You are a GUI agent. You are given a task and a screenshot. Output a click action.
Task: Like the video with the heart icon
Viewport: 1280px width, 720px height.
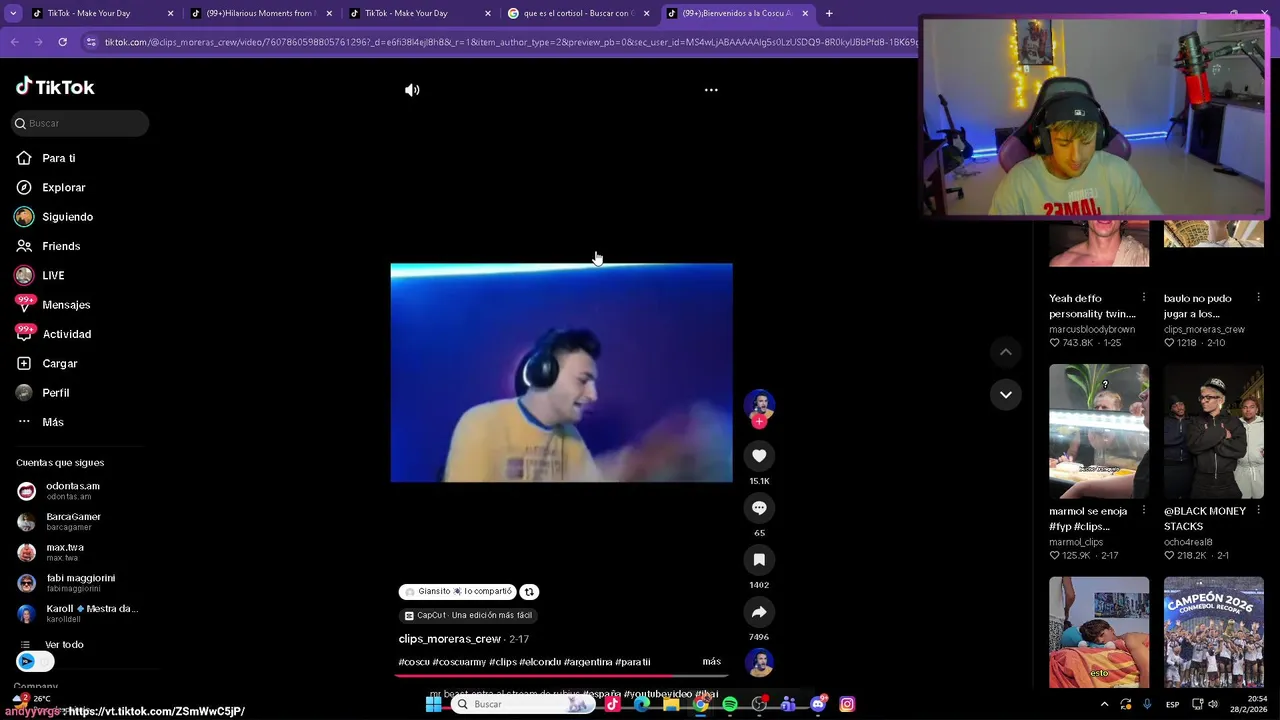pyautogui.click(x=759, y=456)
